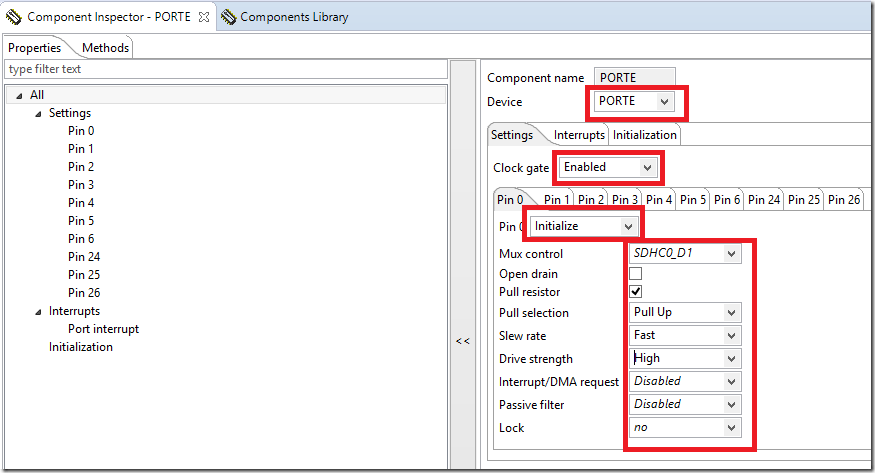Switch to the Pin 4 tab
This screenshot has height=473, width=875.
pyautogui.click(x=658, y=200)
